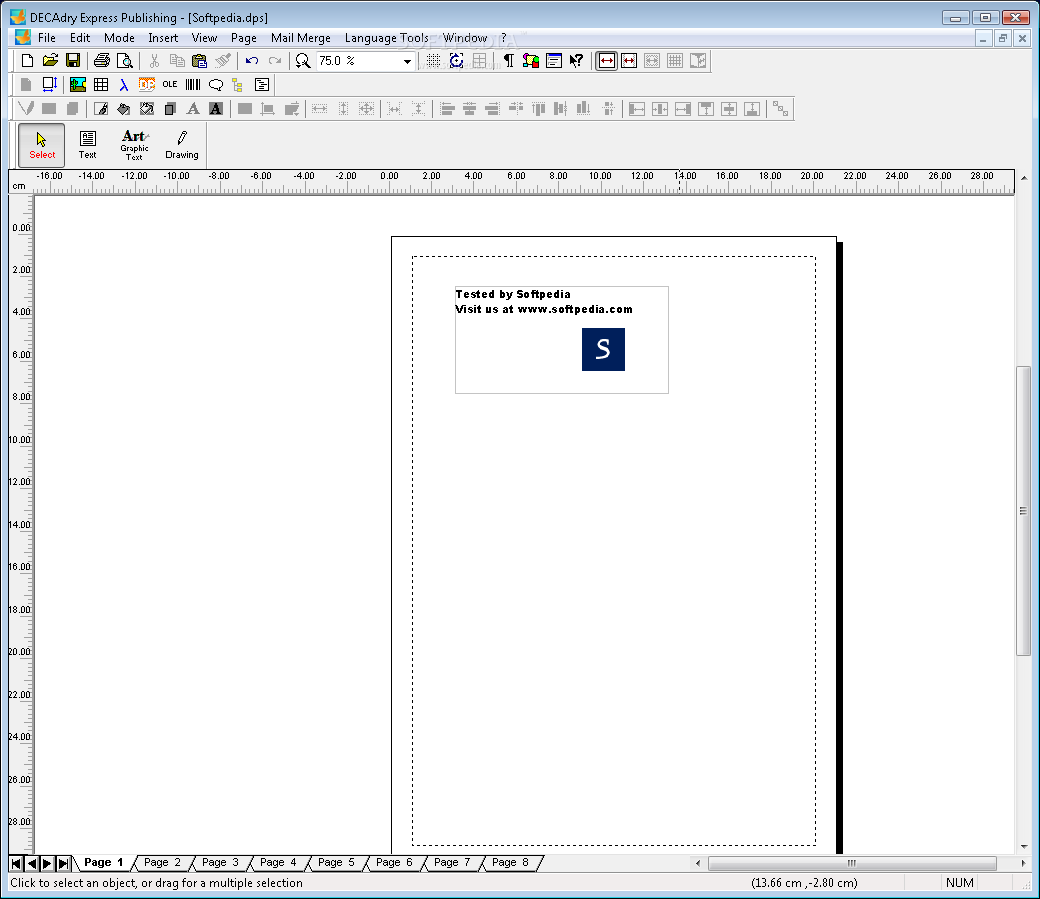This screenshot has width=1040, height=899.
Task: Create a new document with the New icon
Action: (27, 61)
